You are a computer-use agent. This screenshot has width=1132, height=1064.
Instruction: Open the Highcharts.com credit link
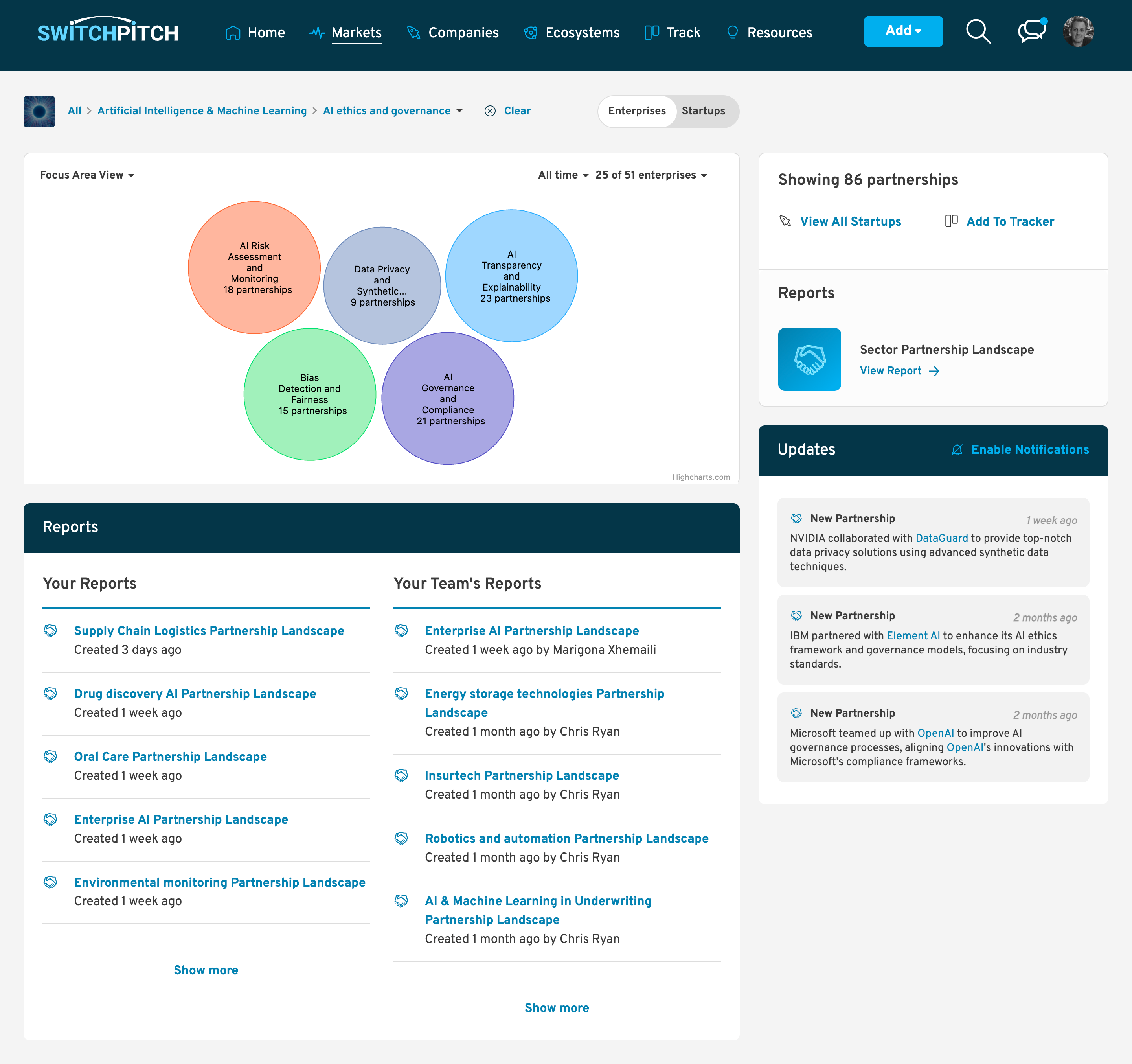coord(701,477)
